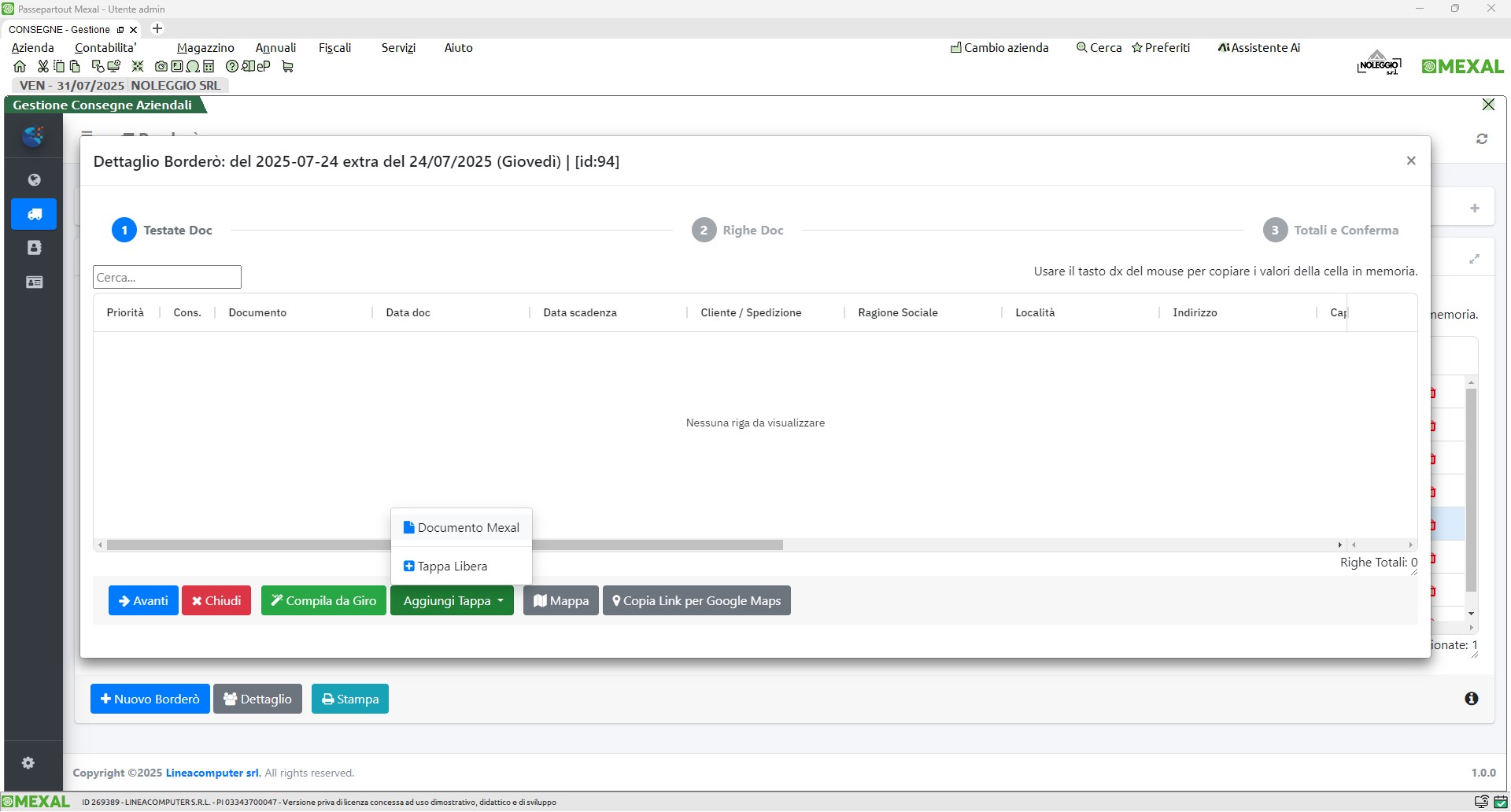1511x812 pixels.
Task: Click the scissors cut icon
Action: tap(43, 67)
